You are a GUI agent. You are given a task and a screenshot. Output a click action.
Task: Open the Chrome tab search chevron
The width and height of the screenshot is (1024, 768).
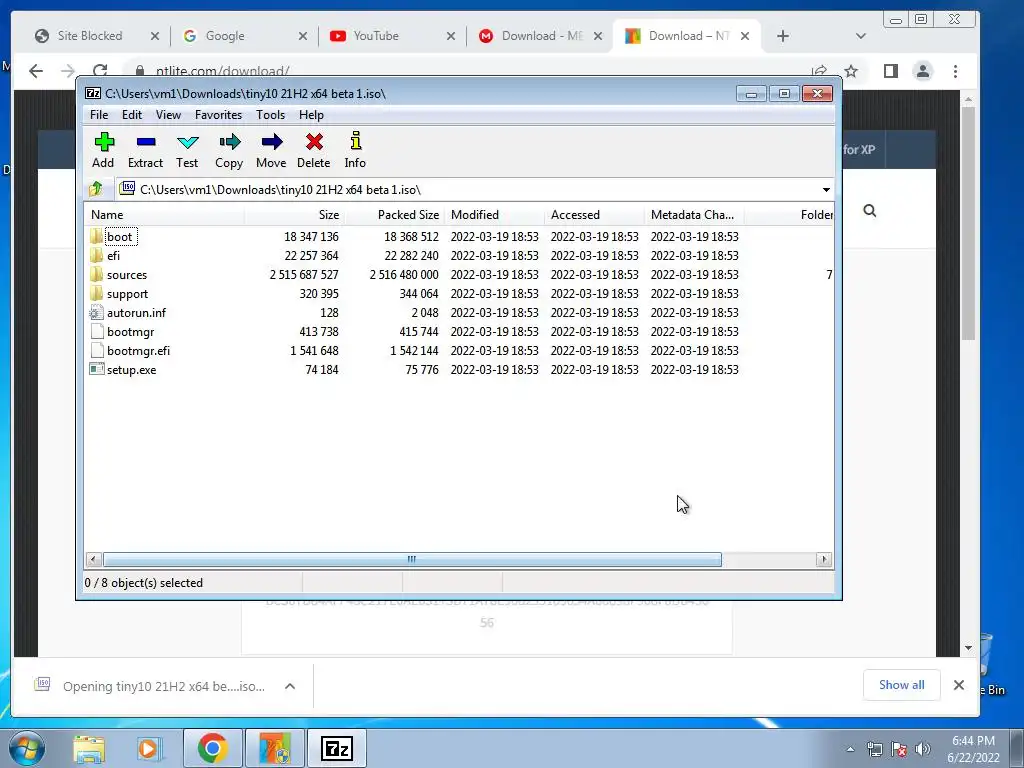coord(861,36)
